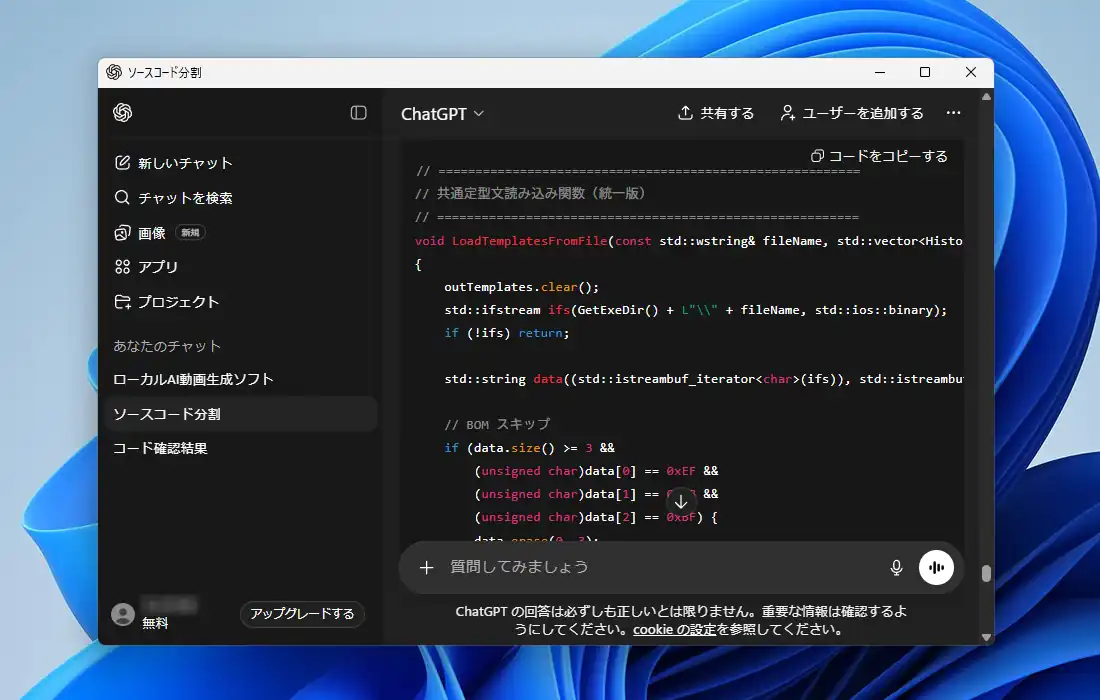Click the microphone dictation icon
This screenshot has width=1100, height=700.
[x=896, y=567]
